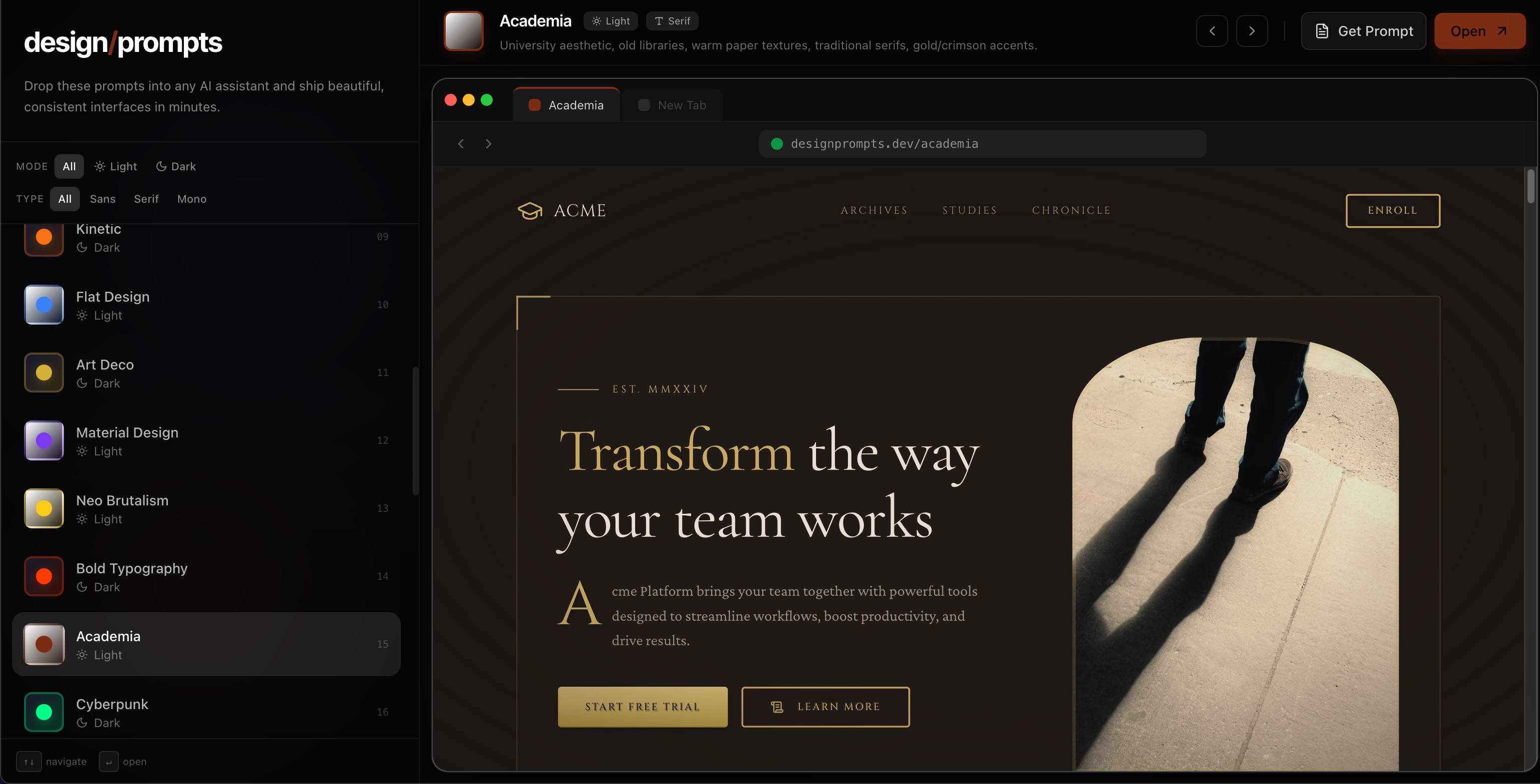Click the browser mockup back arrow
This screenshot has width=1540, height=784.
click(461, 143)
